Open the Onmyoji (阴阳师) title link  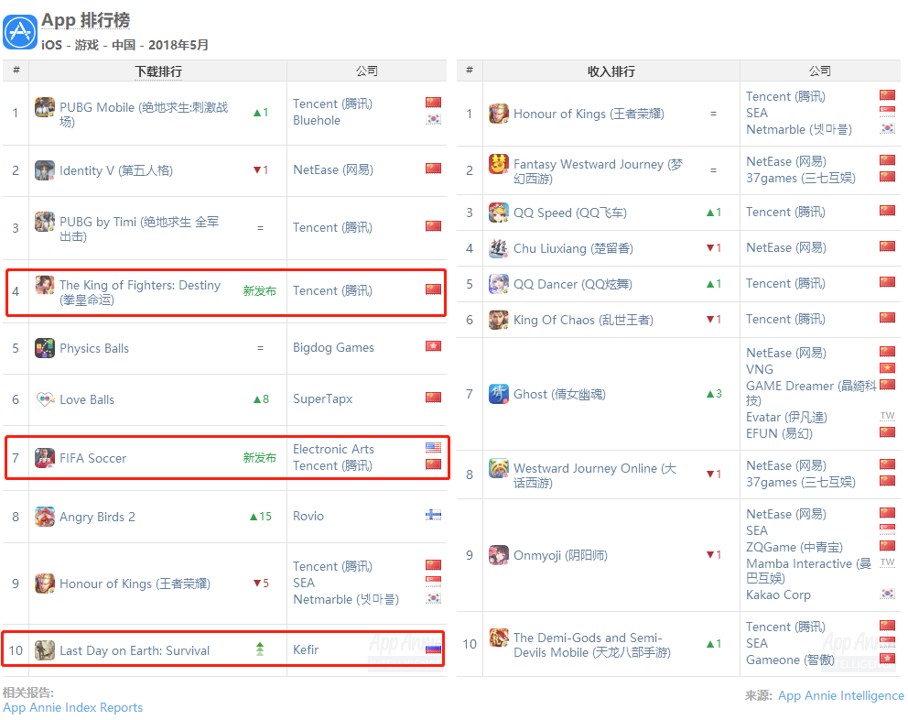coord(561,555)
